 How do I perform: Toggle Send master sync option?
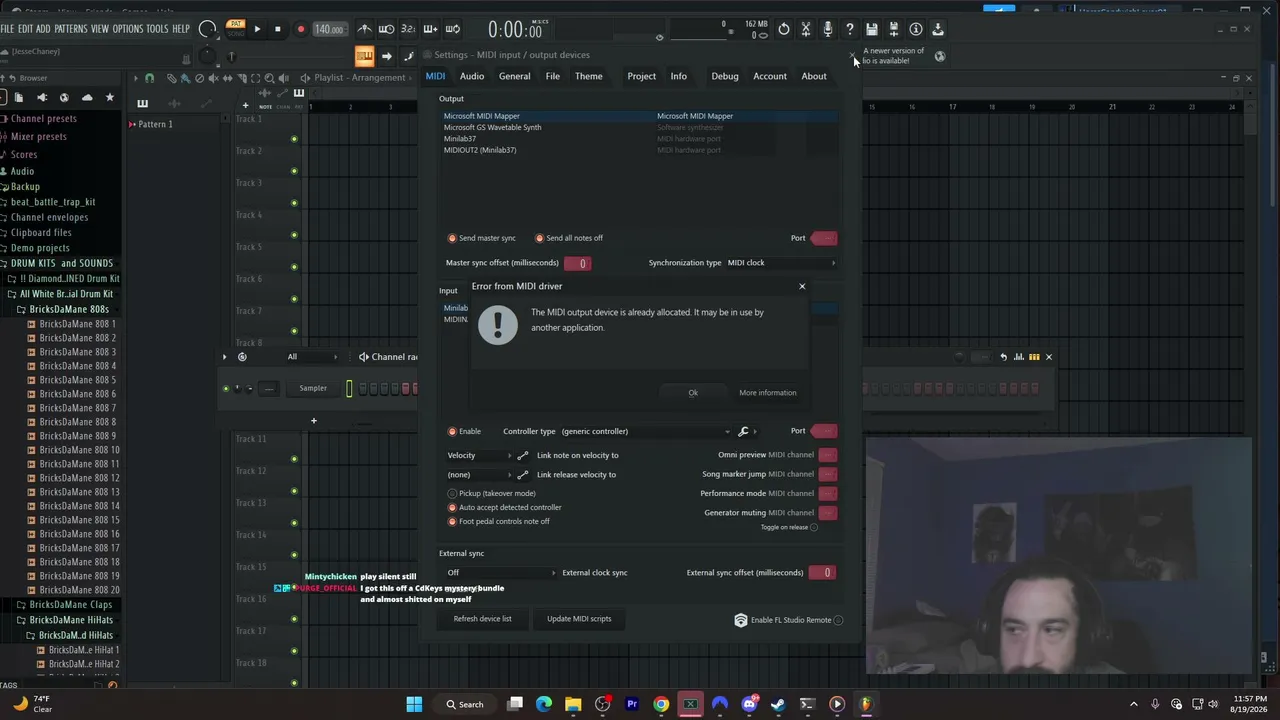[x=482, y=238]
